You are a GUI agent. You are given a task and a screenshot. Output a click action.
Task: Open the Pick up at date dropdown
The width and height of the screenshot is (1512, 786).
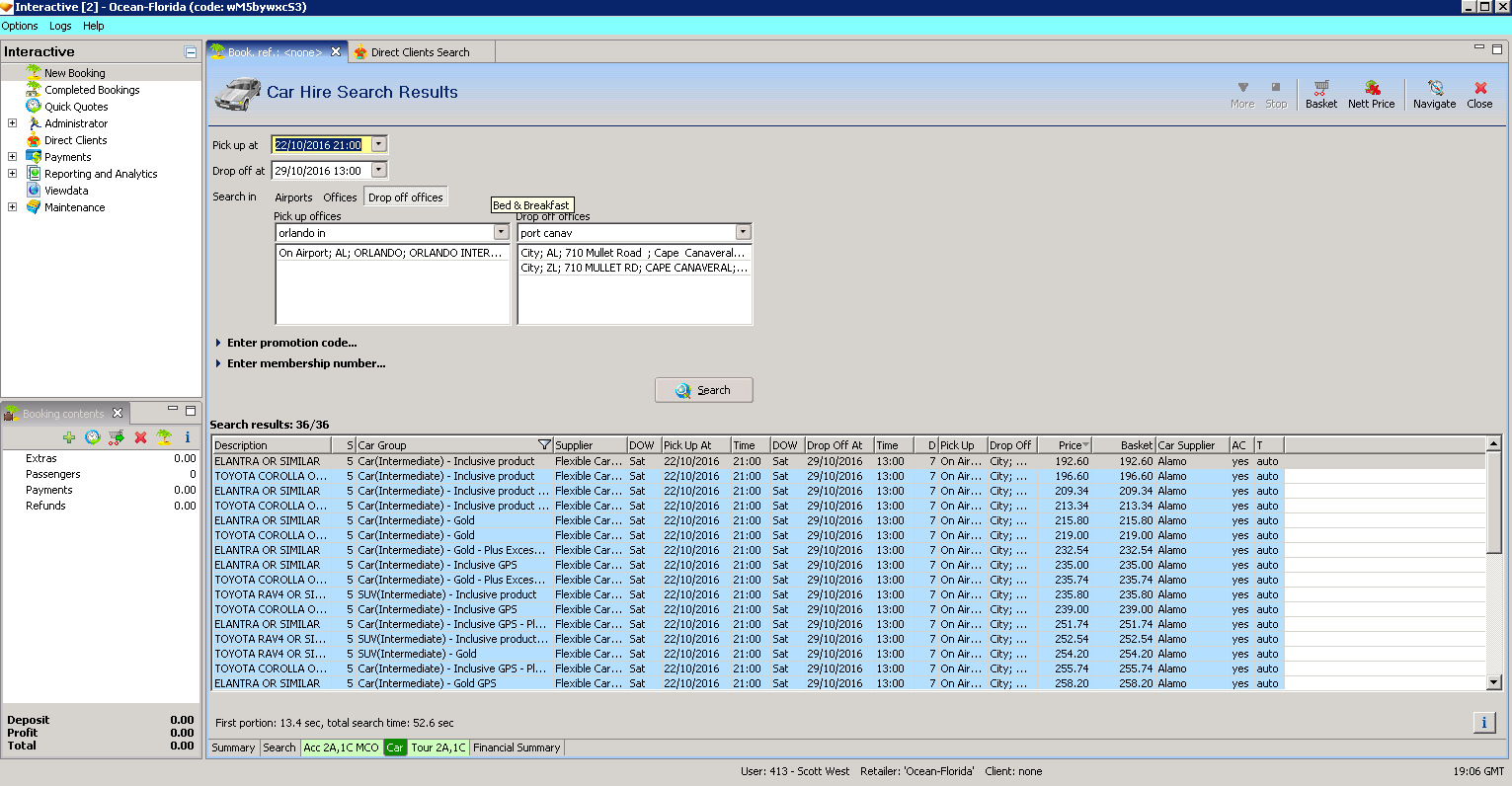(x=378, y=145)
